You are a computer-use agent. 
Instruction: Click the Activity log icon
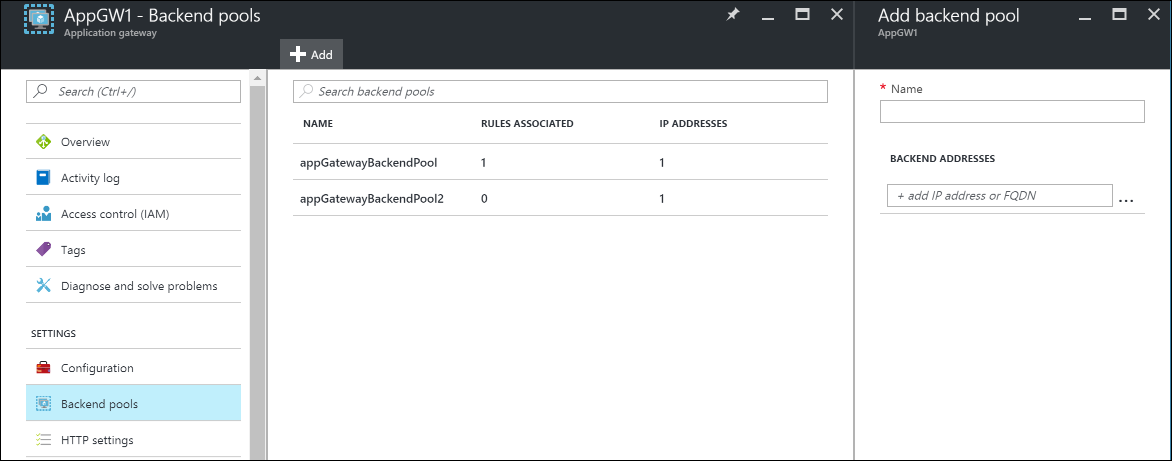click(x=43, y=178)
